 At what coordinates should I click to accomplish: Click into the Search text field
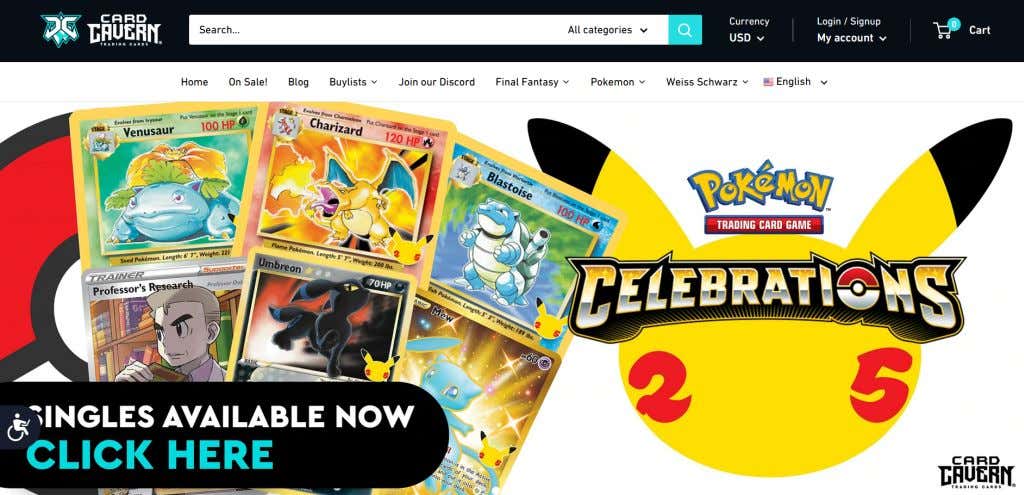click(x=376, y=30)
